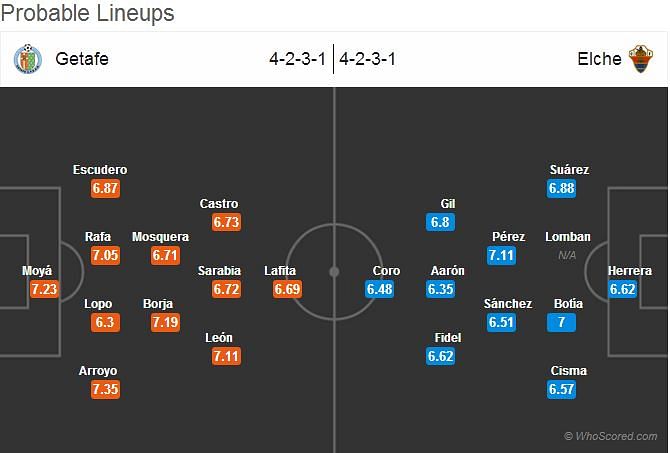This screenshot has height=453, width=670.
Task: Click Botía's rating badge showing 7
Action: [x=561, y=322]
